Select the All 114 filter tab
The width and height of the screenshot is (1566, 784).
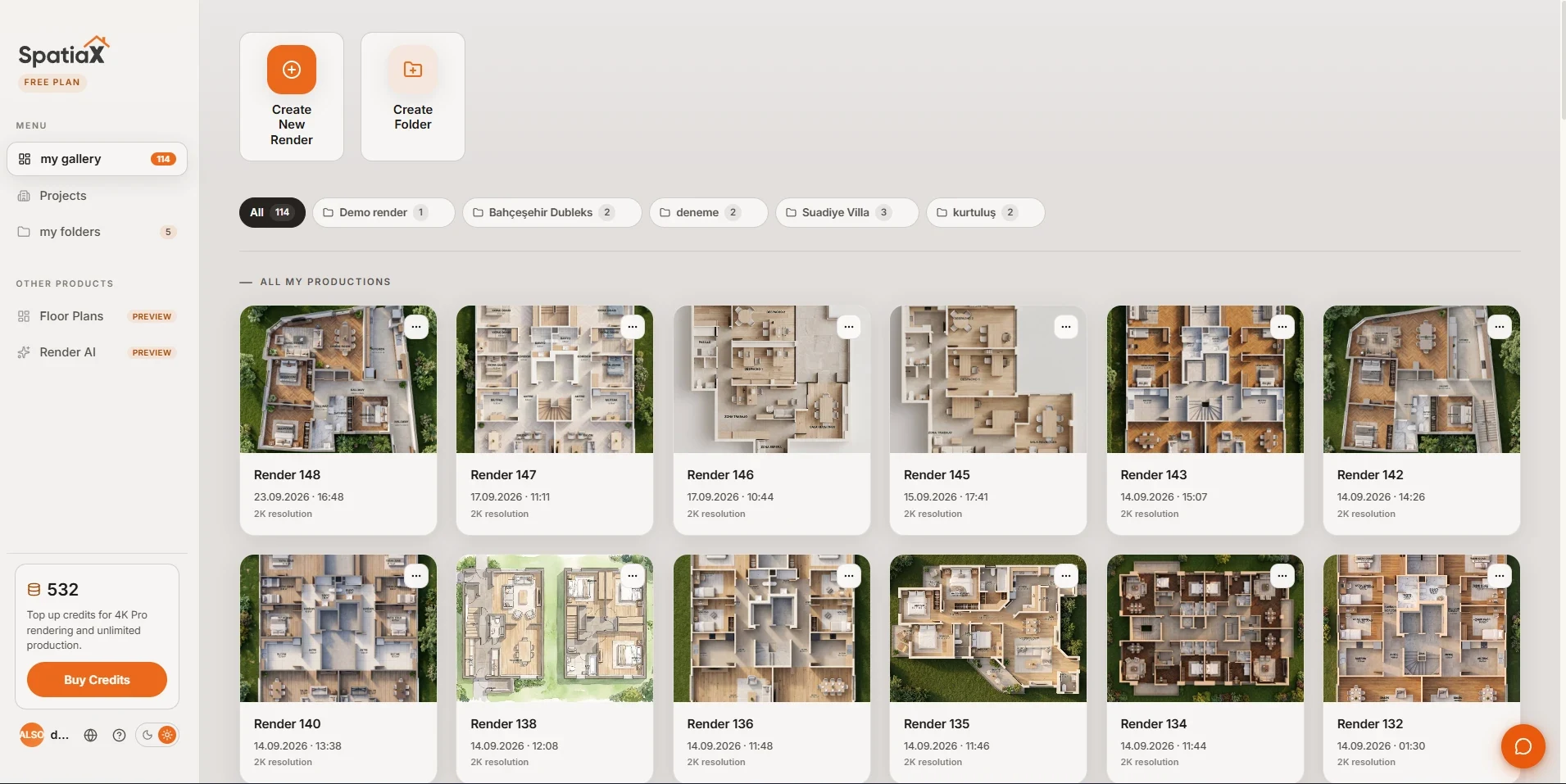coord(272,212)
